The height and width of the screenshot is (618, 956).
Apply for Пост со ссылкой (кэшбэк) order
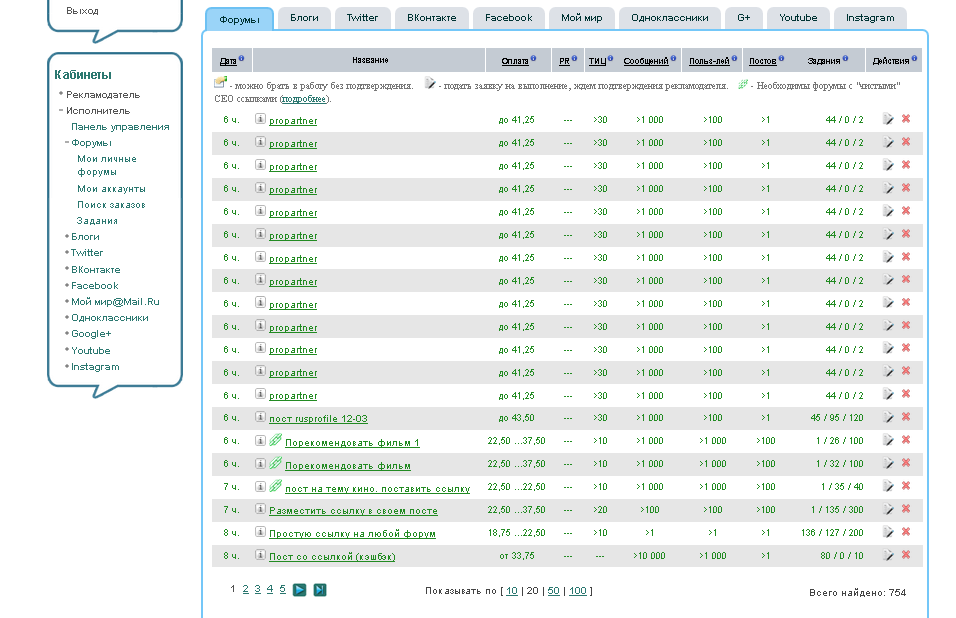888,555
